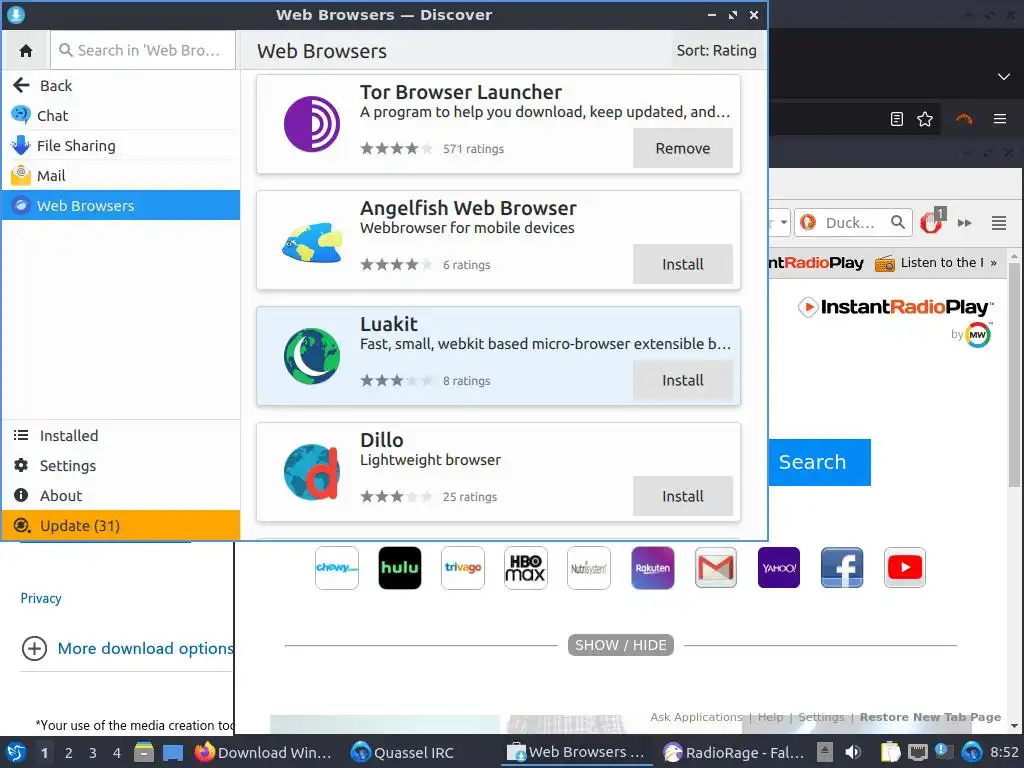1024x768 pixels.
Task: Expand bookmarks bar overflow chevron
Action: tap(993, 263)
